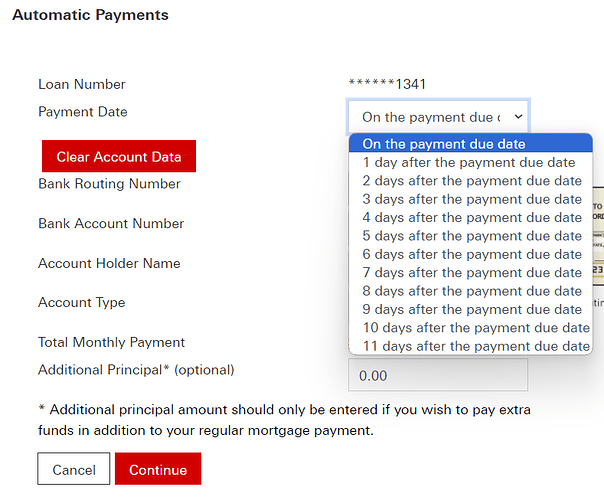
Task: Focus the Additional Principal amount field
Action: (x=438, y=375)
